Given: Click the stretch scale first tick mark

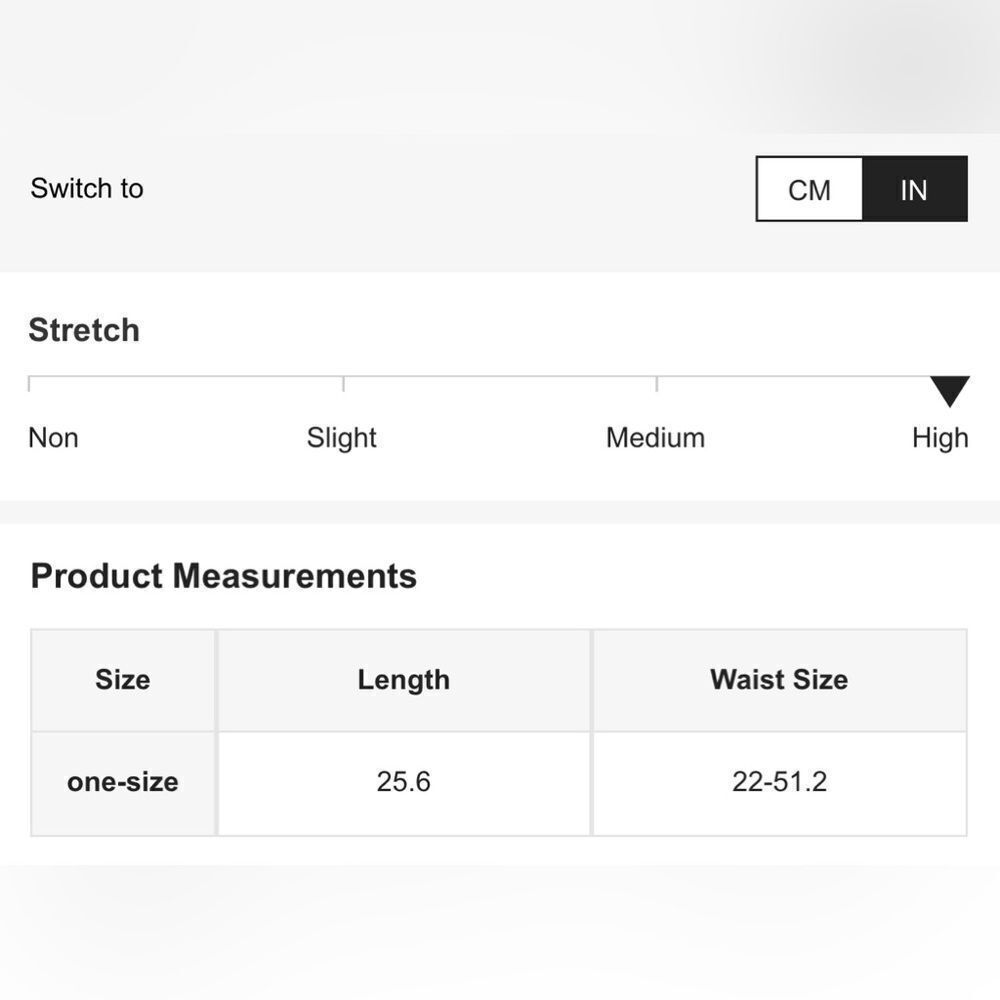Looking at the screenshot, I should 29,383.
